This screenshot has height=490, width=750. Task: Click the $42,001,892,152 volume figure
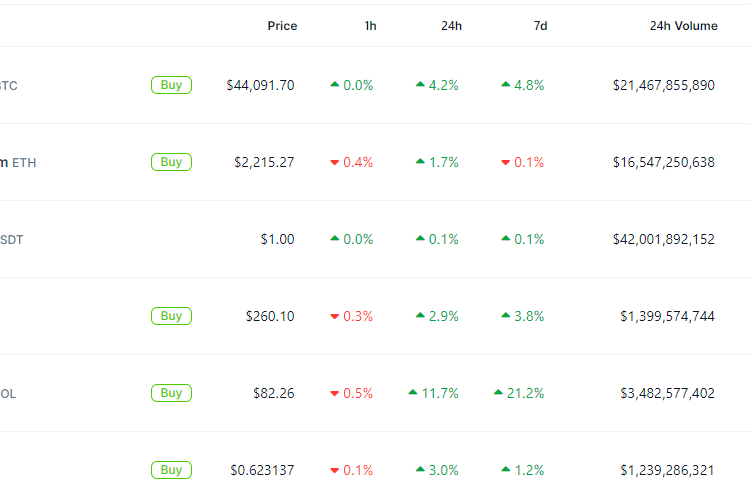click(x=664, y=239)
